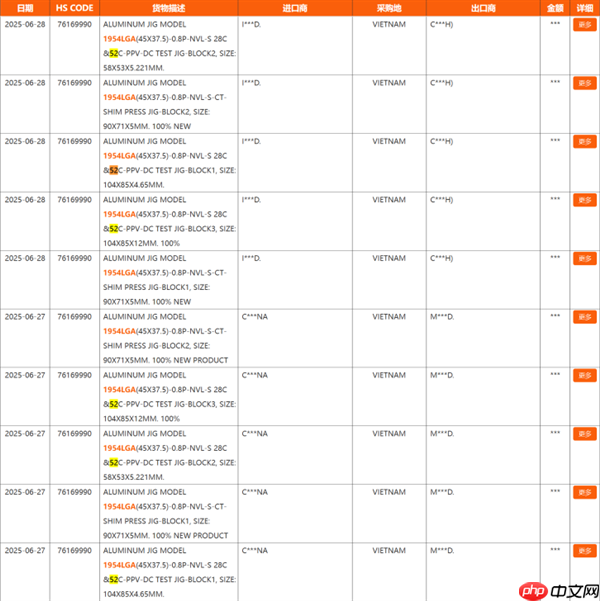Click exporter C***H) in the first row
The height and width of the screenshot is (601, 600).
[x=441, y=24]
